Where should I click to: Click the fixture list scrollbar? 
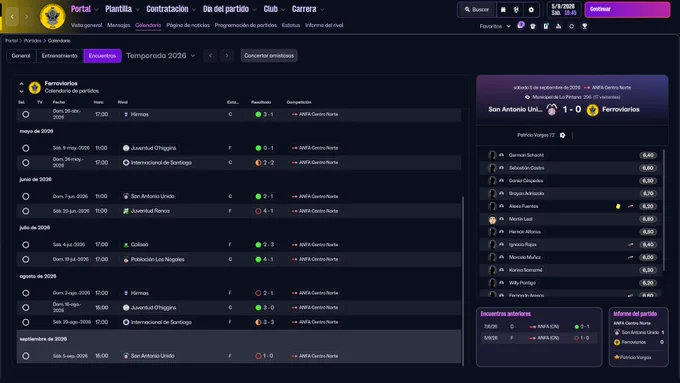click(x=463, y=280)
